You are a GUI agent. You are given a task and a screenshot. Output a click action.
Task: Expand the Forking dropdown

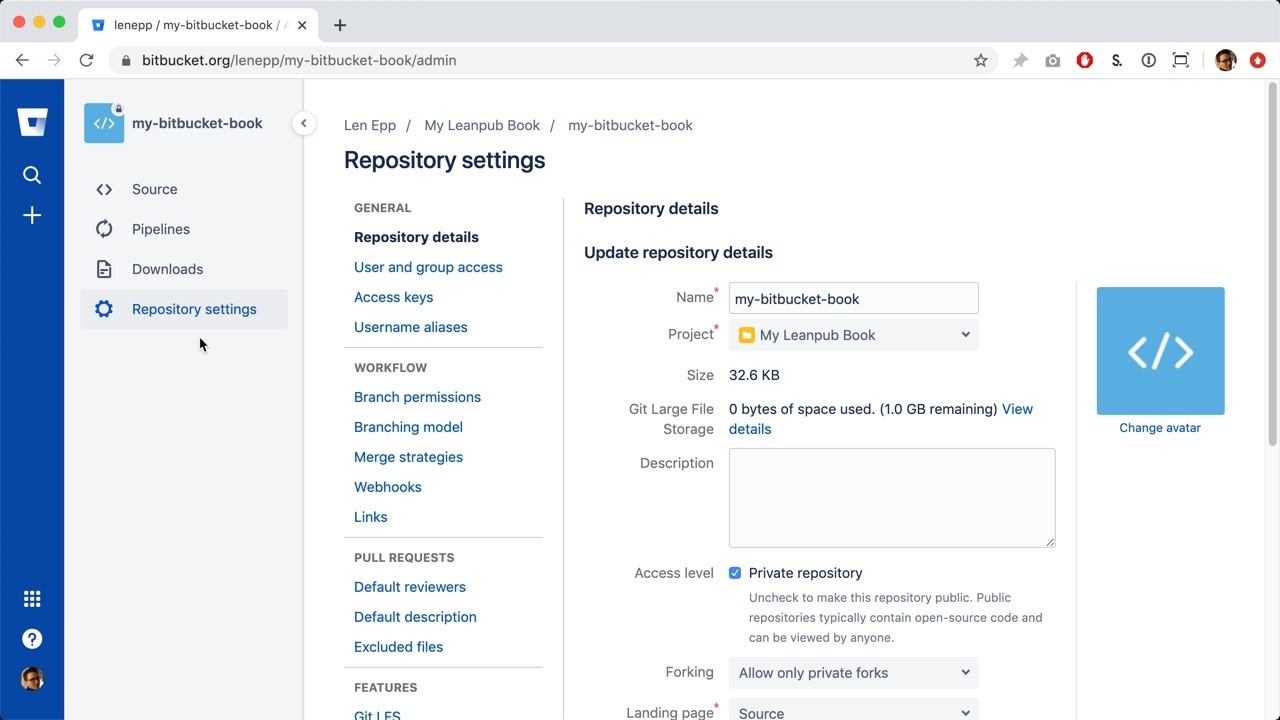coord(853,673)
